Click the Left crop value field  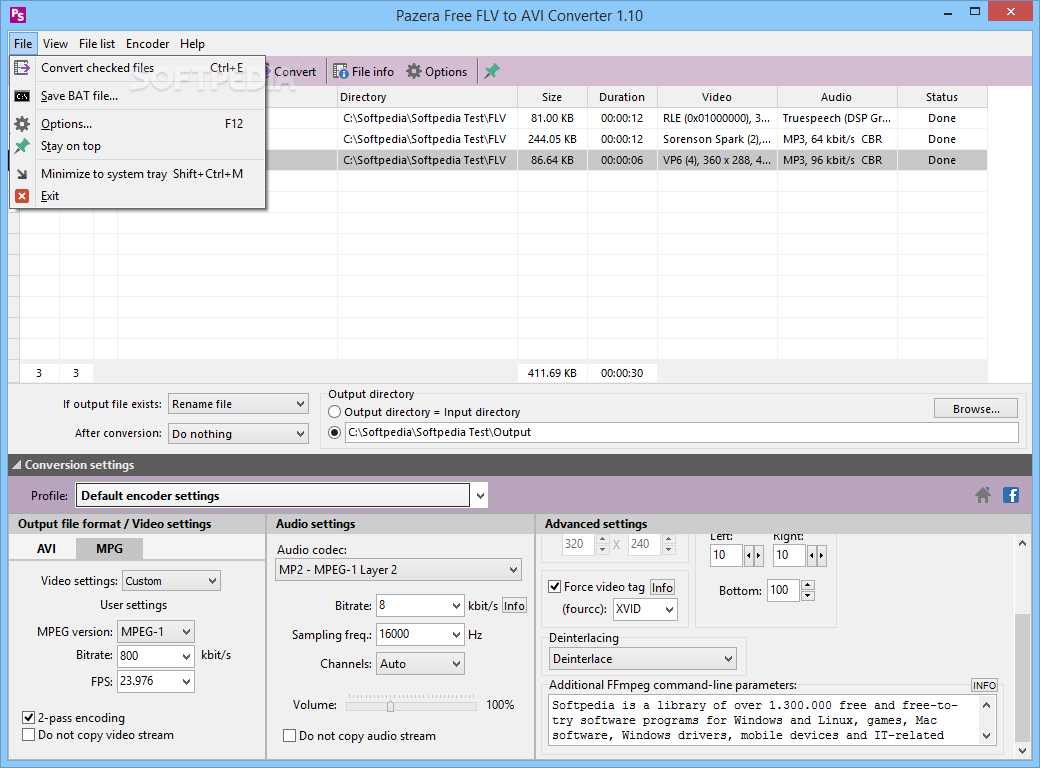coord(726,555)
